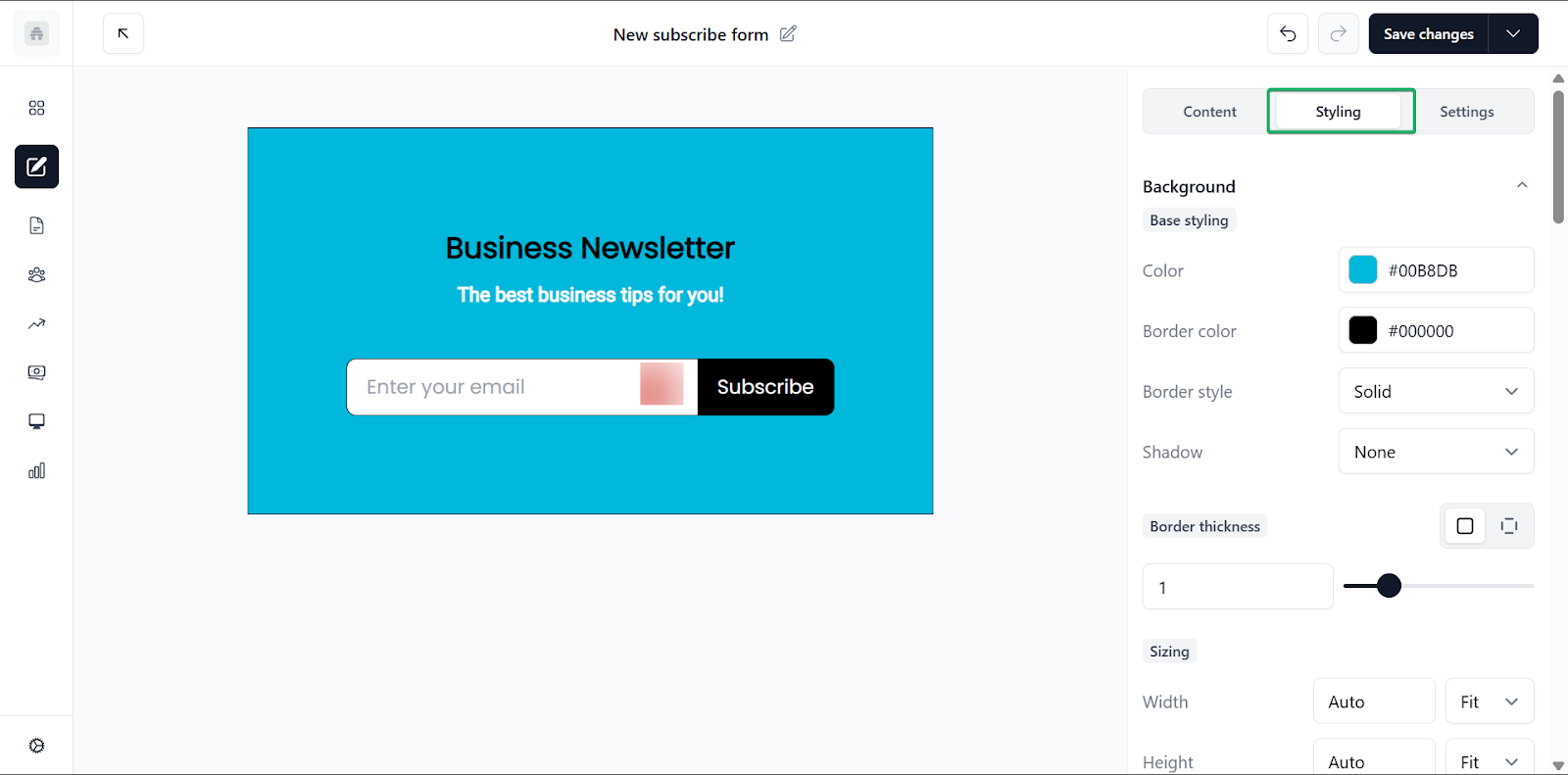Image resolution: width=1568 pixels, height=775 pixels.
Task: Select the form editor pencil icon
Action: pos(36,167)
